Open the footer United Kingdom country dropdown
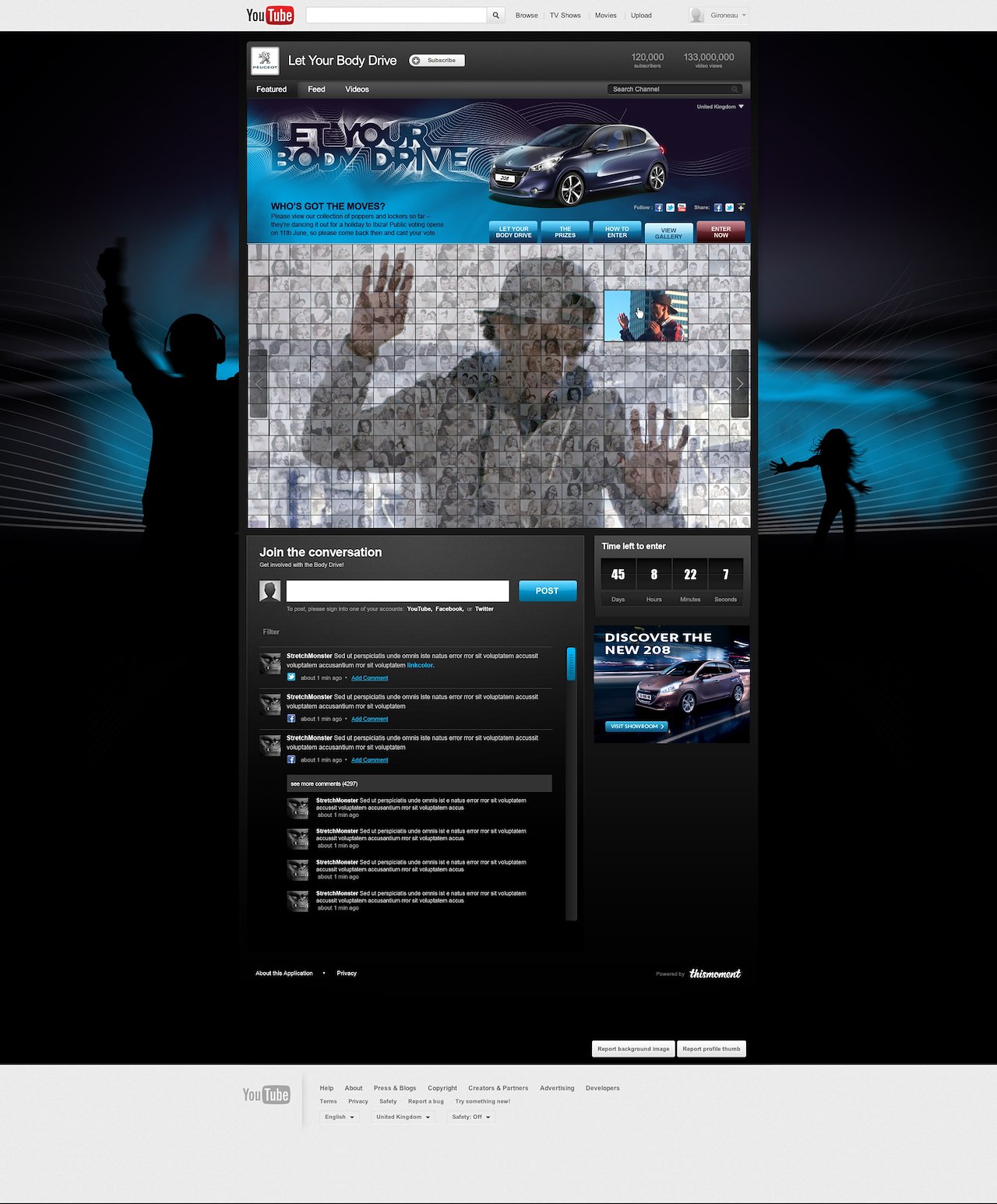This screenshot has width=997, height=1204. pos(403,1117)
